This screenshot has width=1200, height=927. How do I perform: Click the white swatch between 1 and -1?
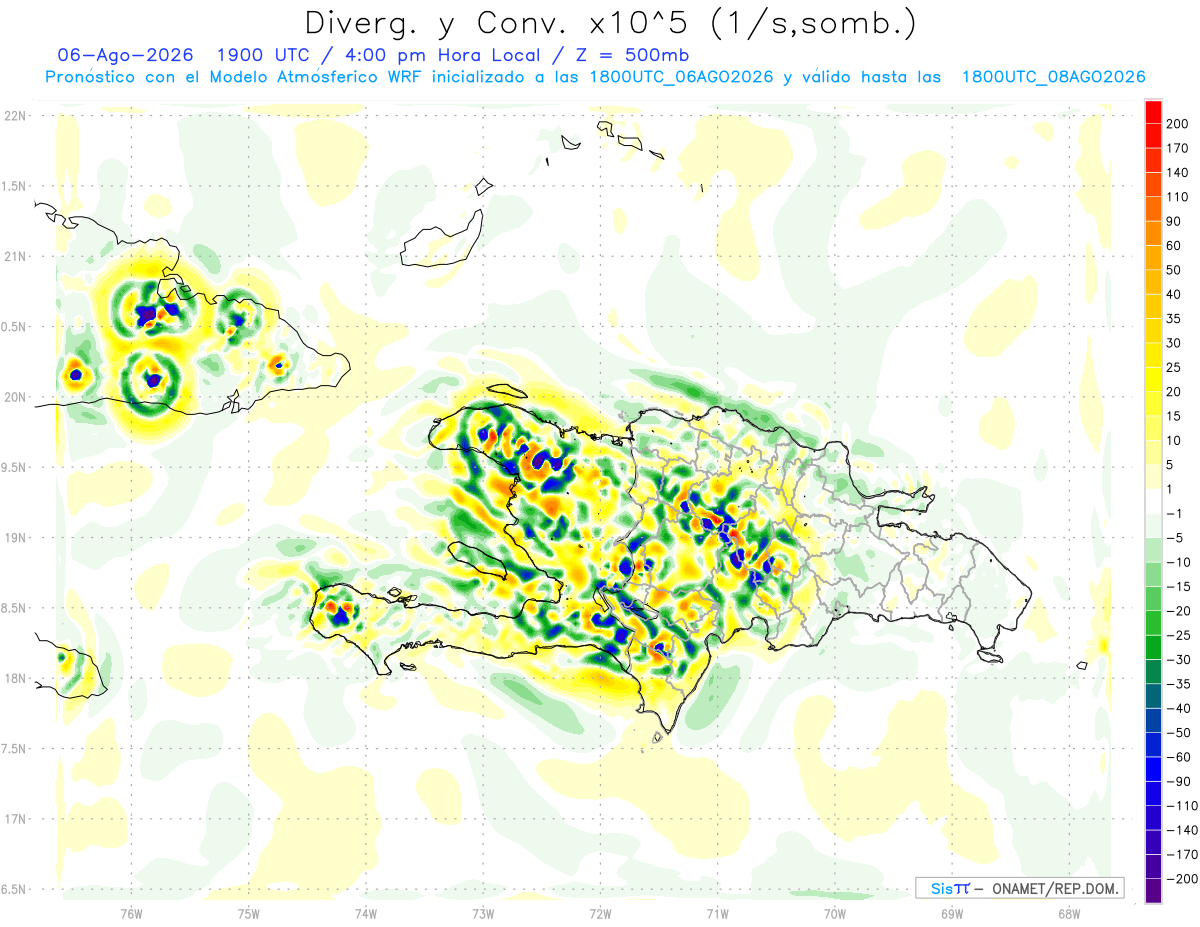pyautogui.click(x=1153, y=501)
